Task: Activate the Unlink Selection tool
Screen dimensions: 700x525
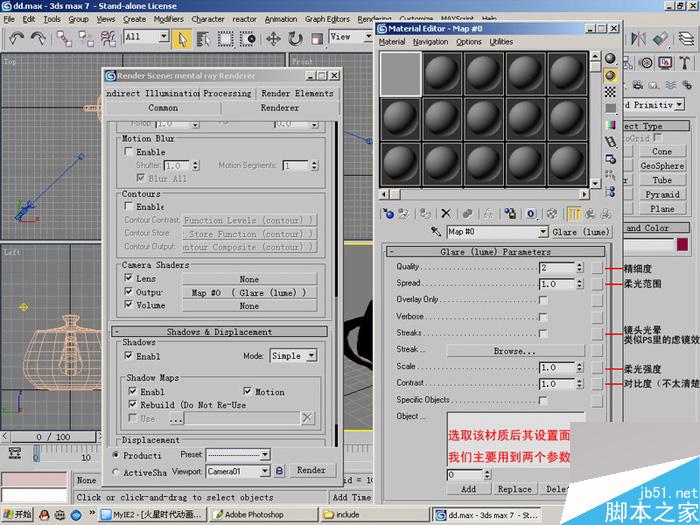Action: click(x=86, y=39)
